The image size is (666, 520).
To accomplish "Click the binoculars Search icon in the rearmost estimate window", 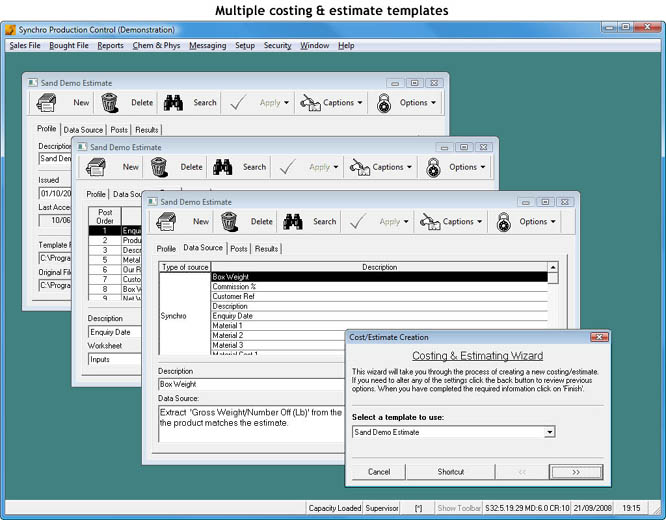I will [173, 103].
